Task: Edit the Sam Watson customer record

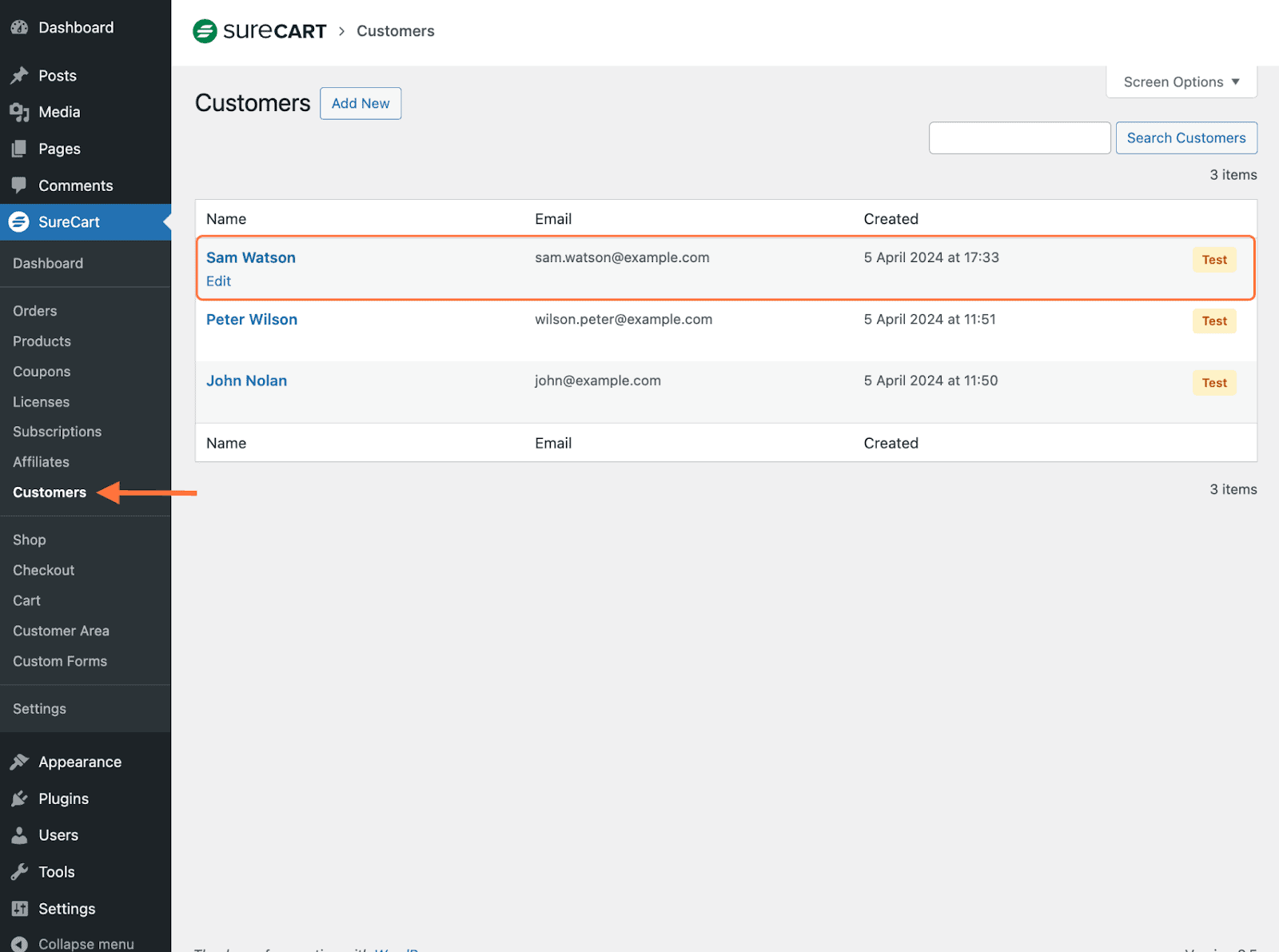Action: (x=218, y=281)
